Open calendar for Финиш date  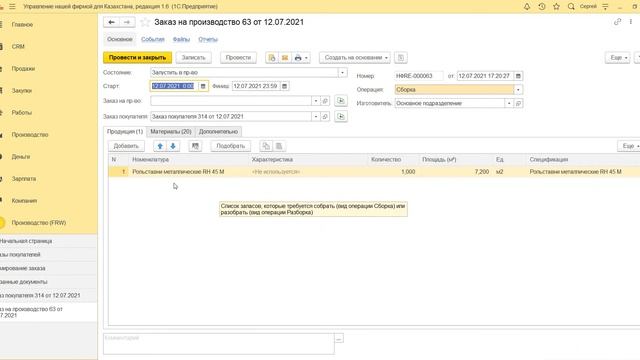pyautogui.click(x=284, y=86)
